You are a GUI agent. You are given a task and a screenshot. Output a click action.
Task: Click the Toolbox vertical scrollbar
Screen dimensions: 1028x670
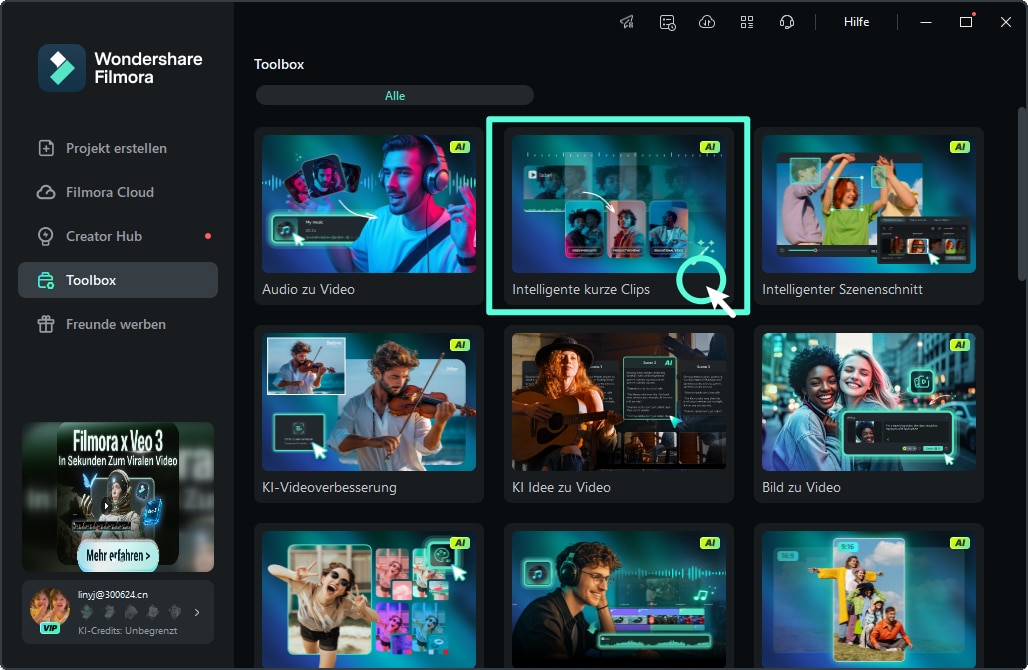(x=1021, y=194)
